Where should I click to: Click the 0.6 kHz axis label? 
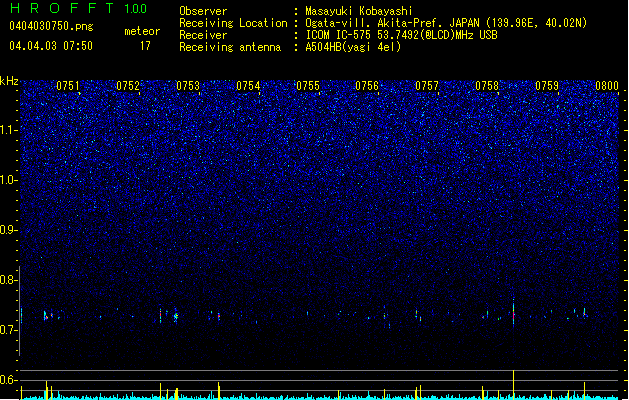[9, 380]
